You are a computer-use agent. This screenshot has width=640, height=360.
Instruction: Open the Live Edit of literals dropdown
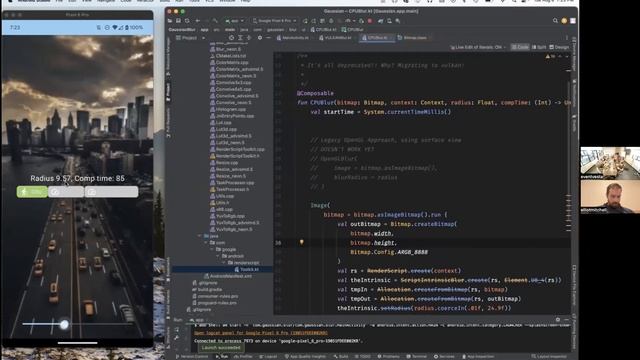point(478,47)
